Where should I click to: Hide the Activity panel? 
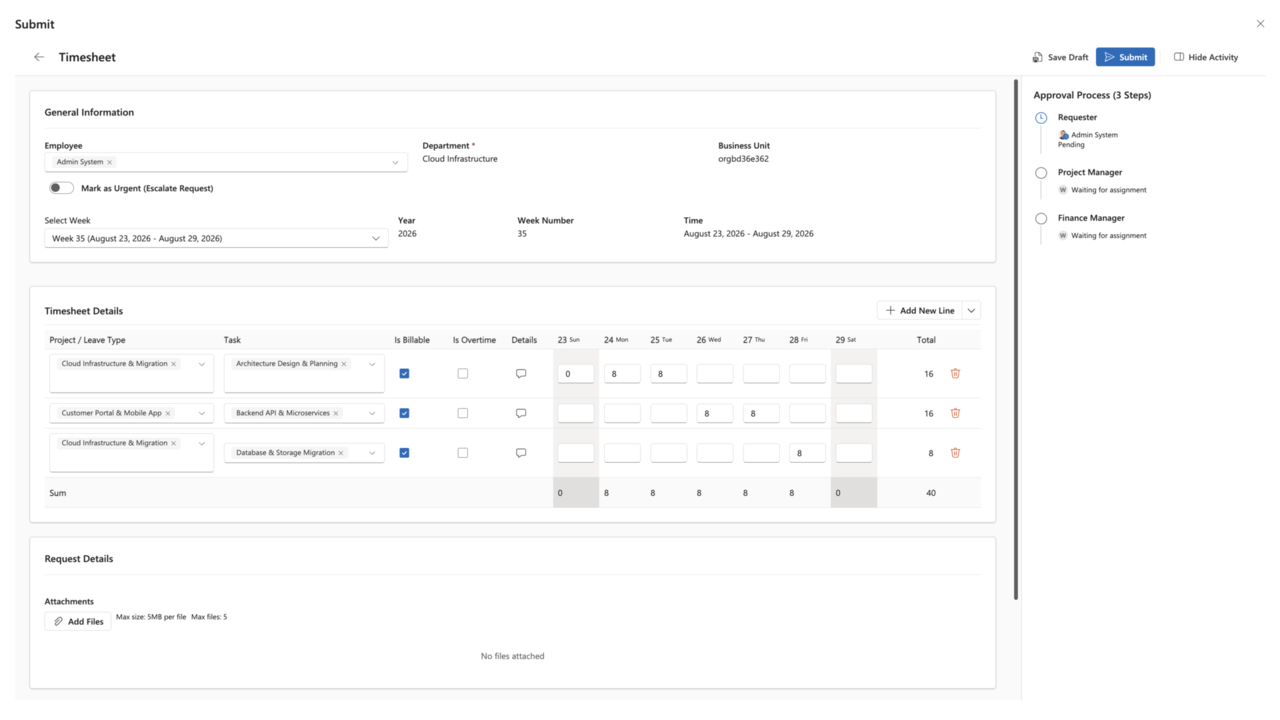click(x=1206, y=57)
